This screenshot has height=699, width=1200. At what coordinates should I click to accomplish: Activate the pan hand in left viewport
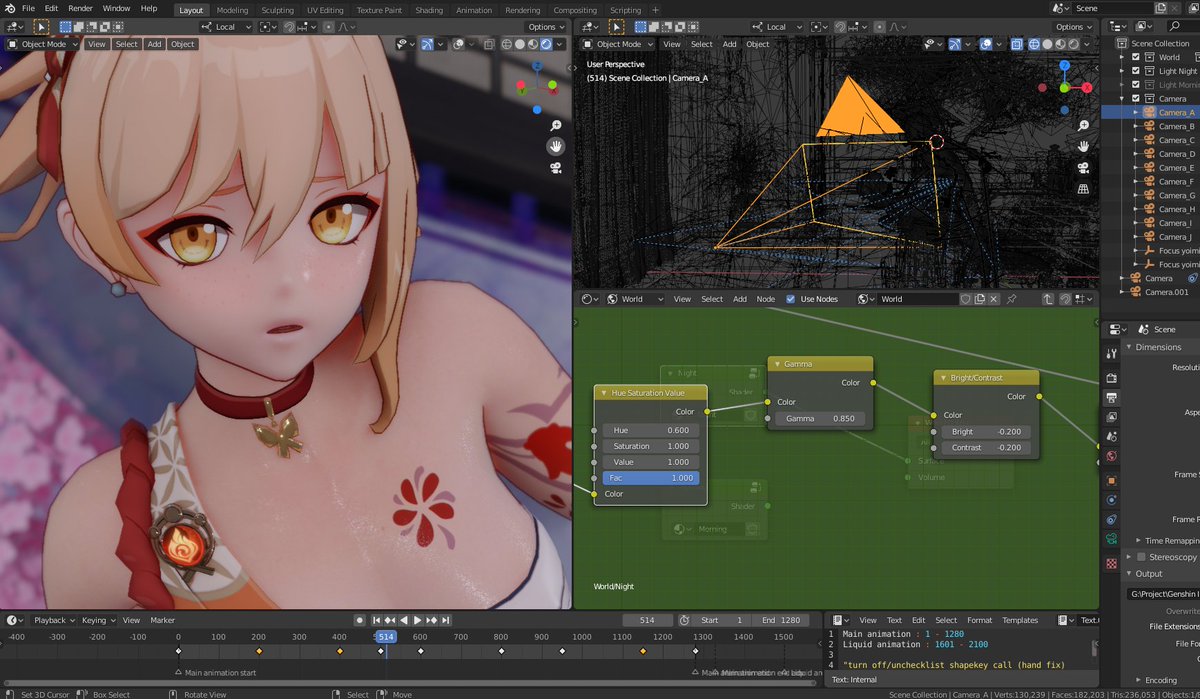[555, 146]
